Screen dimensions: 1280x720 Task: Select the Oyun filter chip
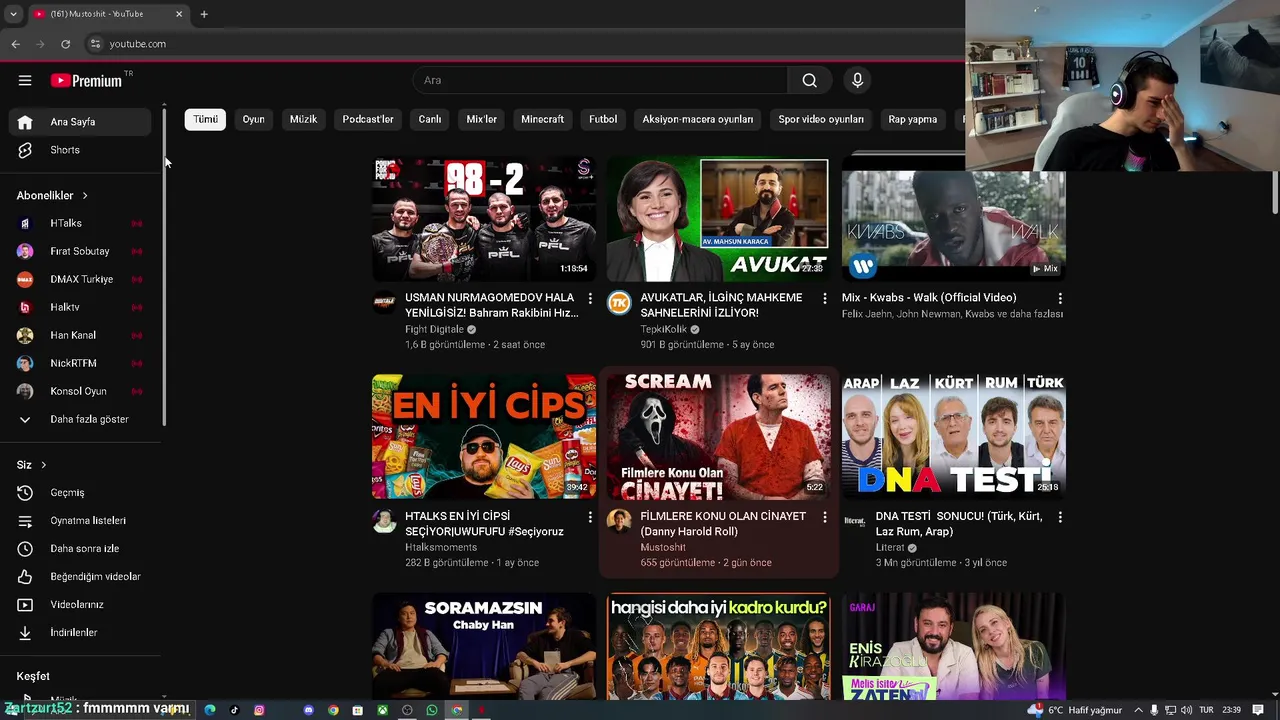(x=254, y=119)
